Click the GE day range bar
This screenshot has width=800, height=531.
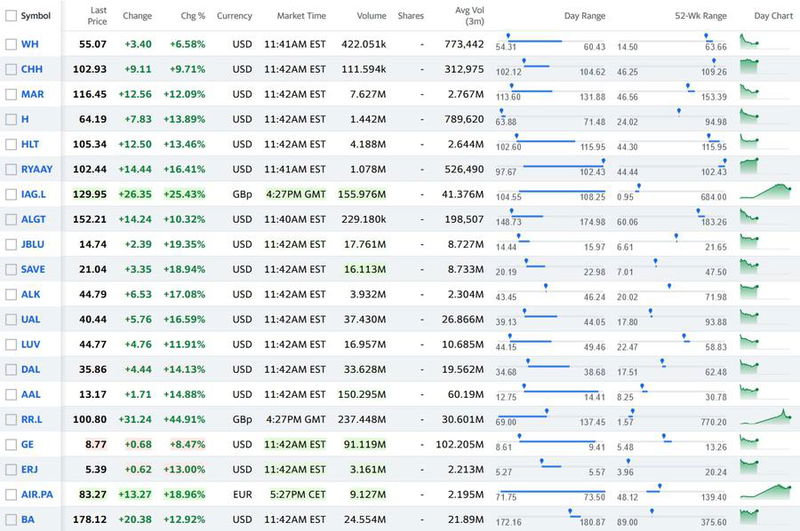pyautogui.click(x=551, y=443)
